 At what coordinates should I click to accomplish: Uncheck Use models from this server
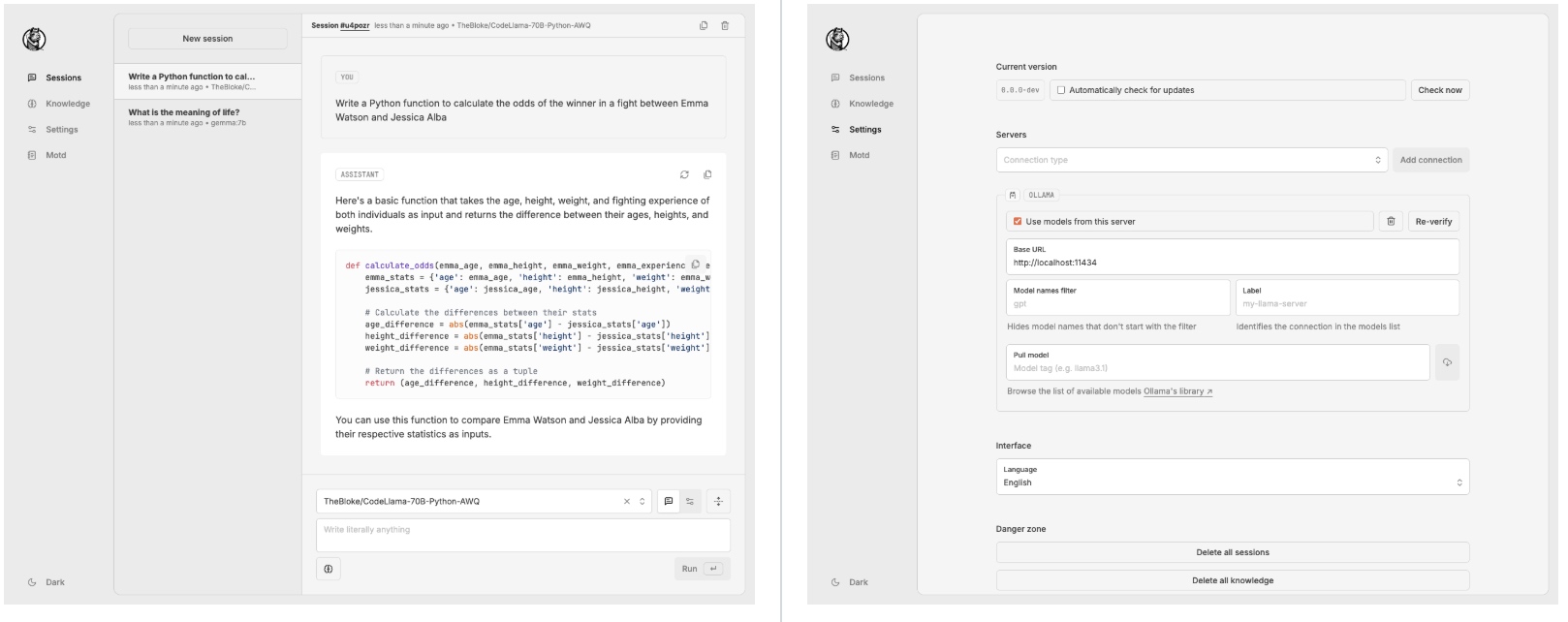1018,221
